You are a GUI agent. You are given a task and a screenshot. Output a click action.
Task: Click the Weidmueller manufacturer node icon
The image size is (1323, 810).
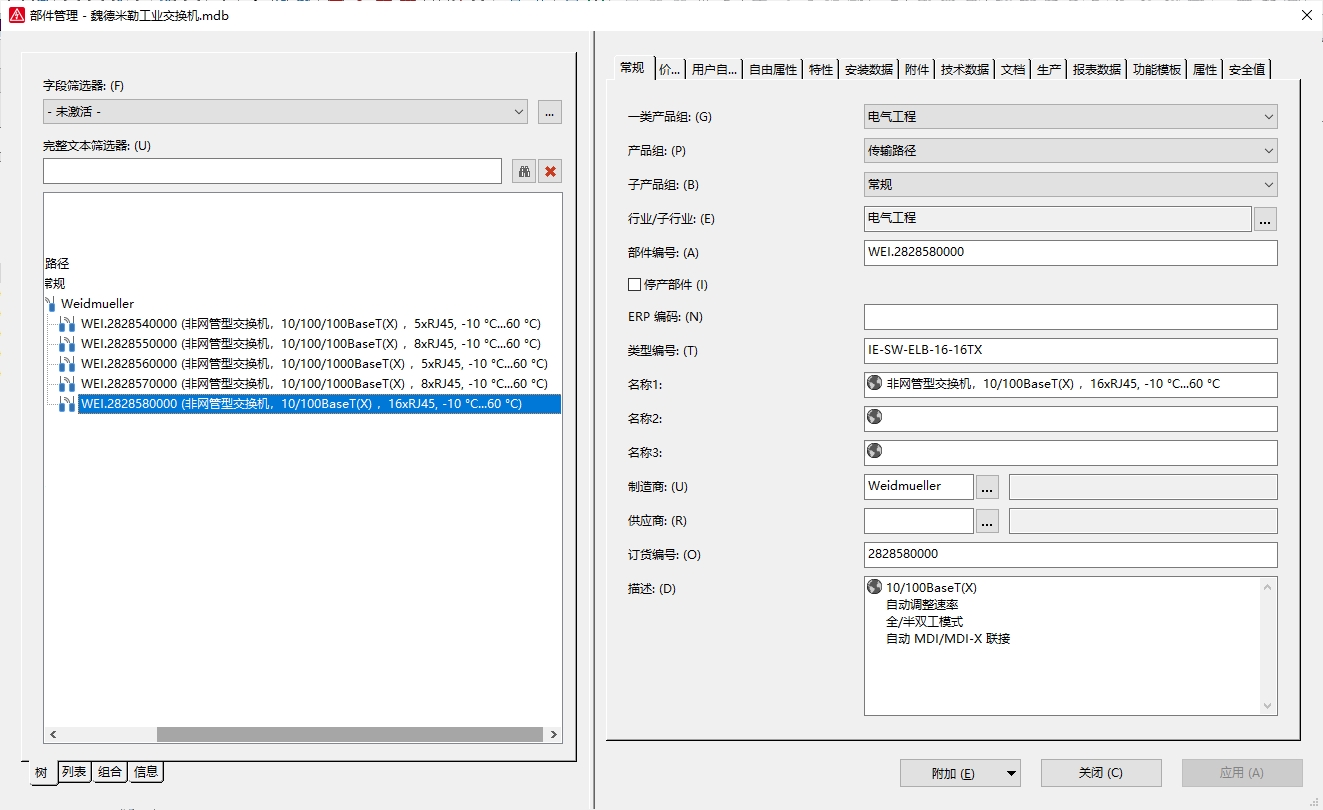50,303
